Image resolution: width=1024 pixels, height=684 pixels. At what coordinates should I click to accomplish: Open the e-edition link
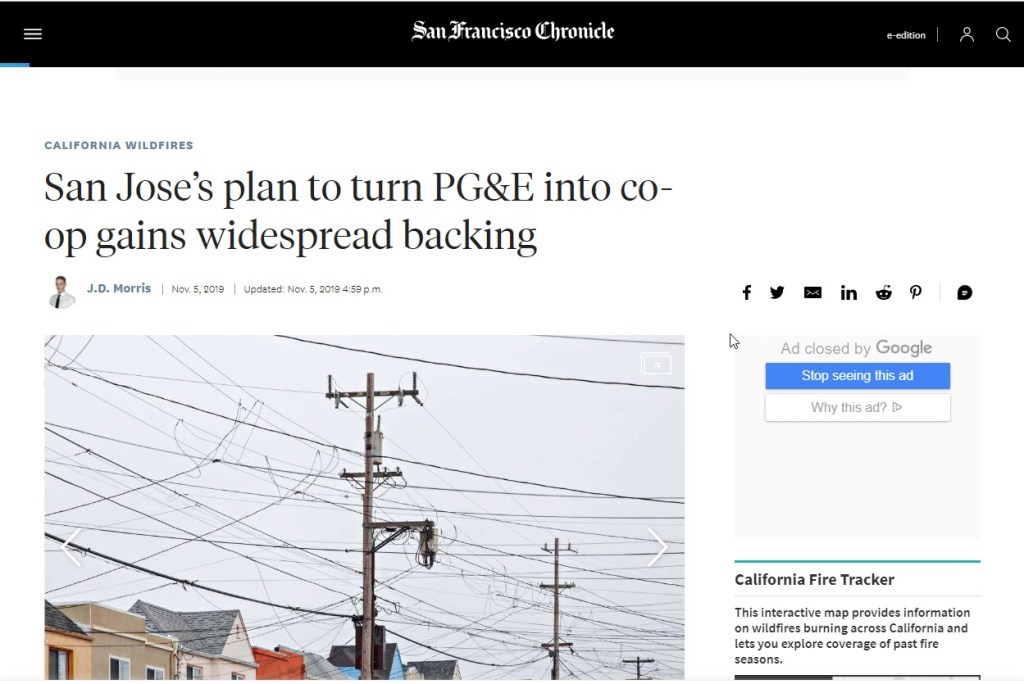[906, 35]
